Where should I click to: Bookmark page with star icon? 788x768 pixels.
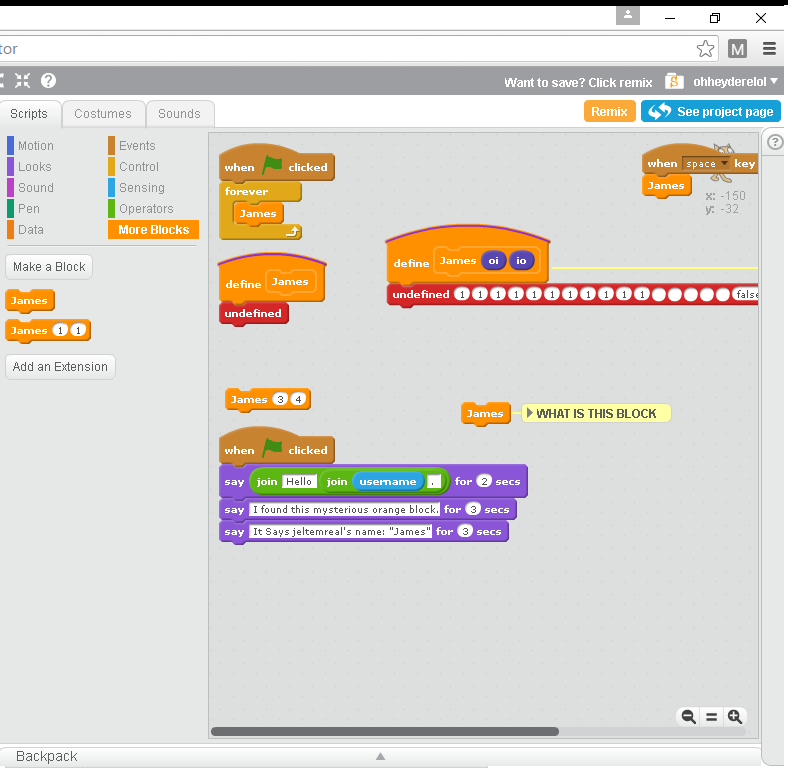point(706,49)
